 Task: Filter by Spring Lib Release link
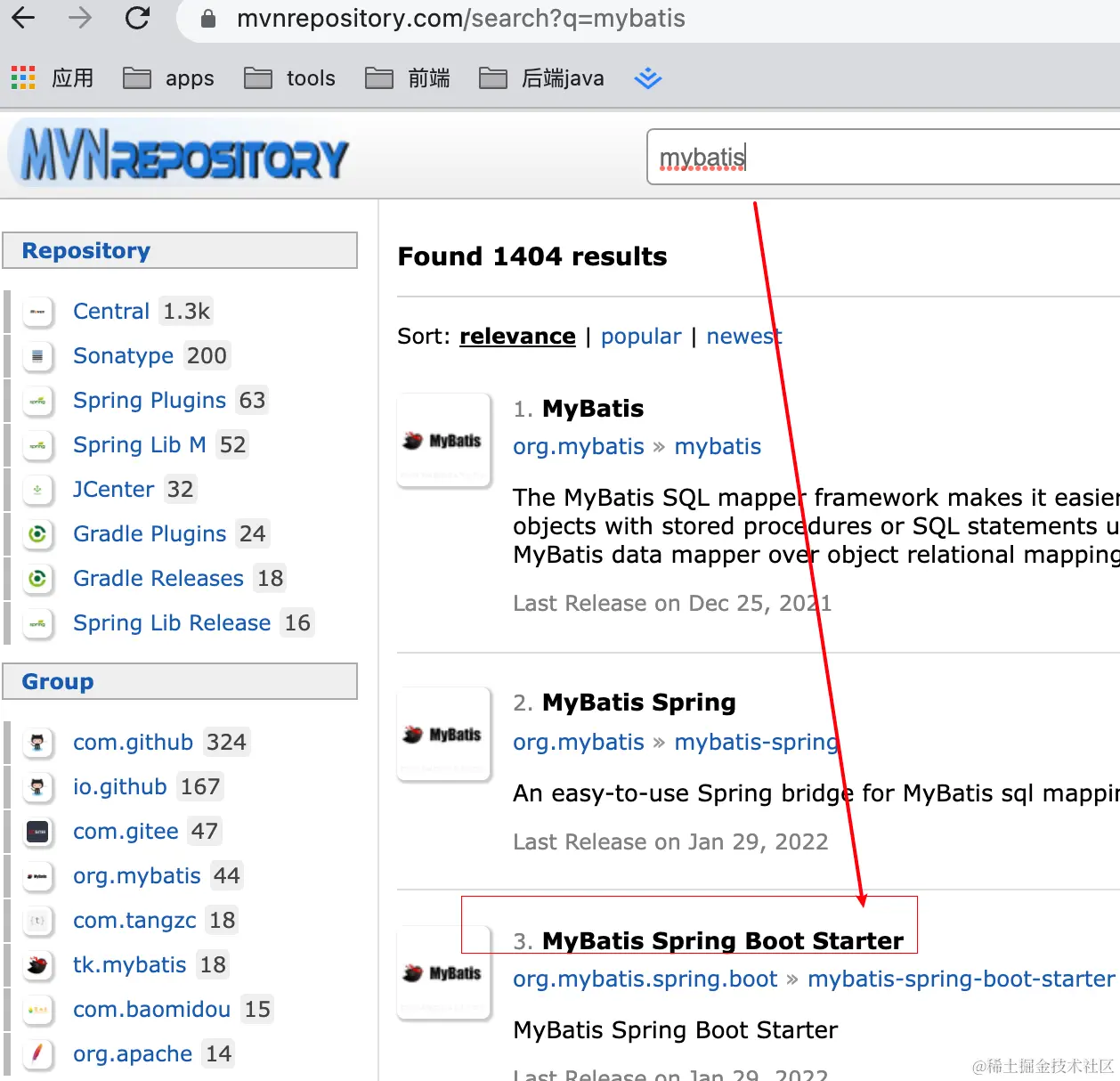click(172, 623)
